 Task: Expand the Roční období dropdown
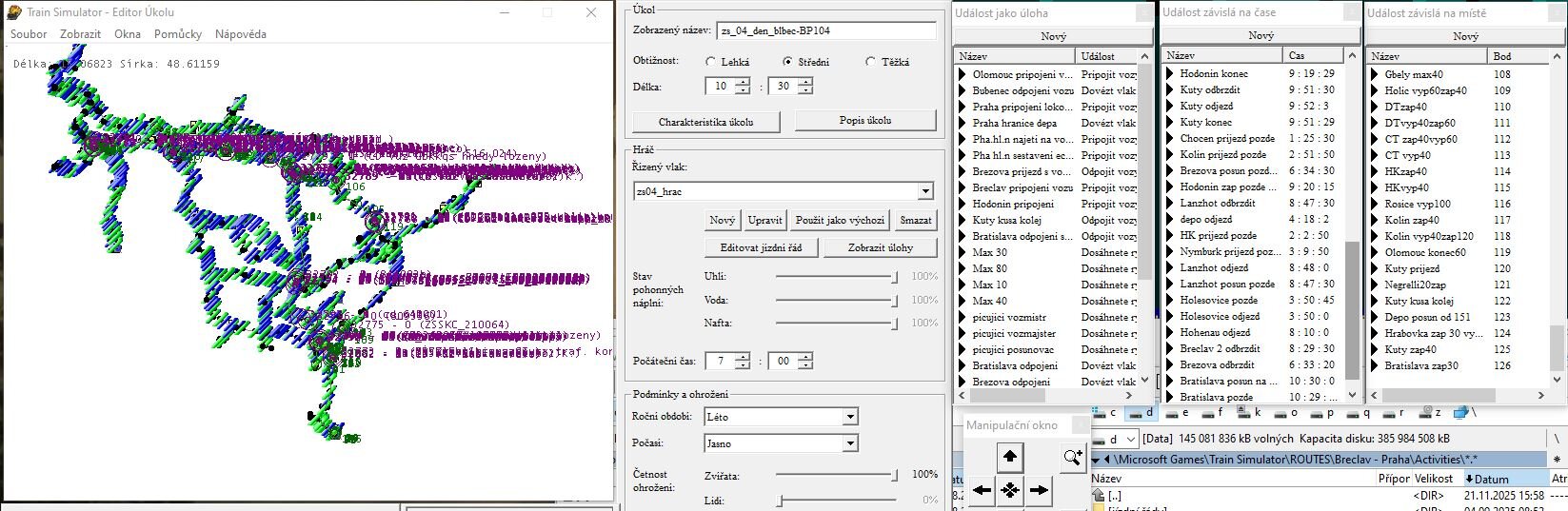(x=849, y=417)
